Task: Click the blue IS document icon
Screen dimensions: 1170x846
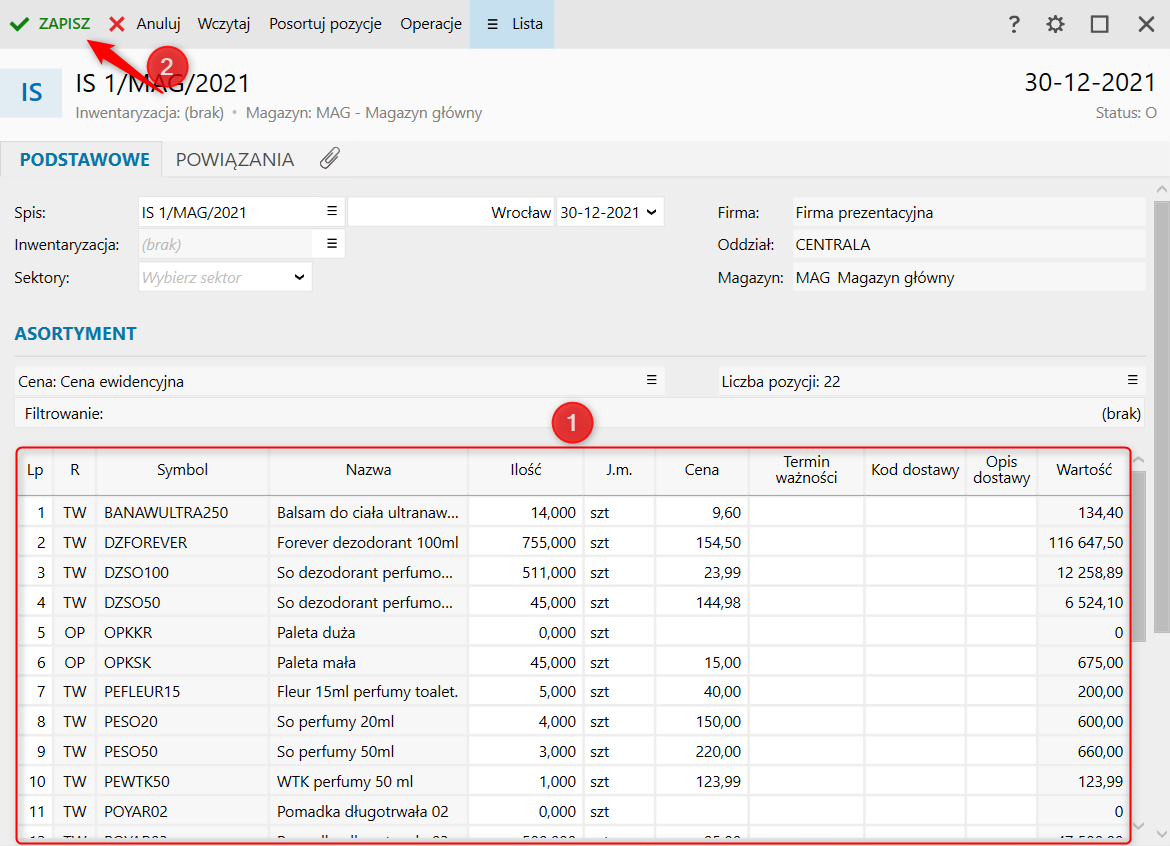Action: [32, 93]
